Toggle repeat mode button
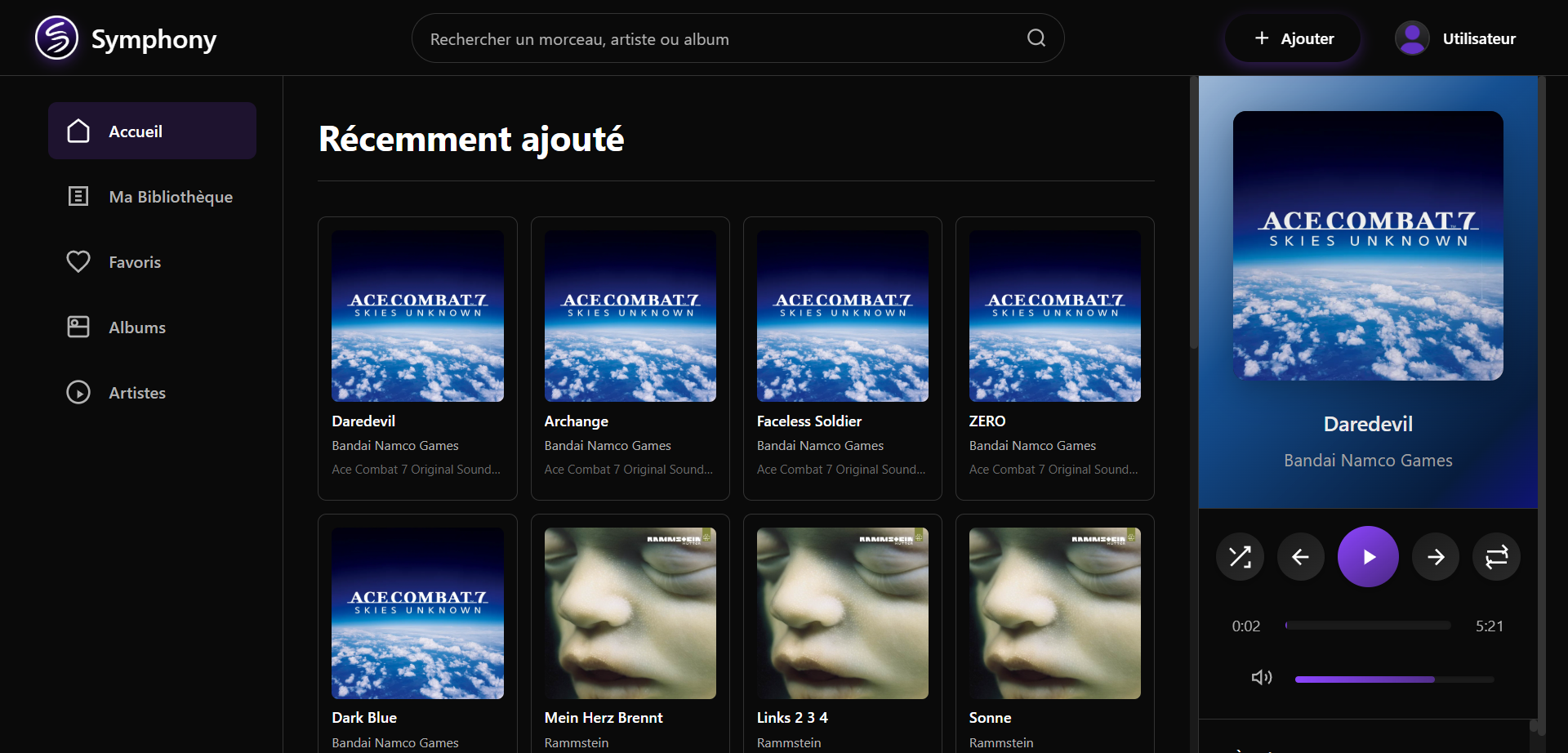1568x753 pixels. pyautogui.click(x=1496, y=557)
